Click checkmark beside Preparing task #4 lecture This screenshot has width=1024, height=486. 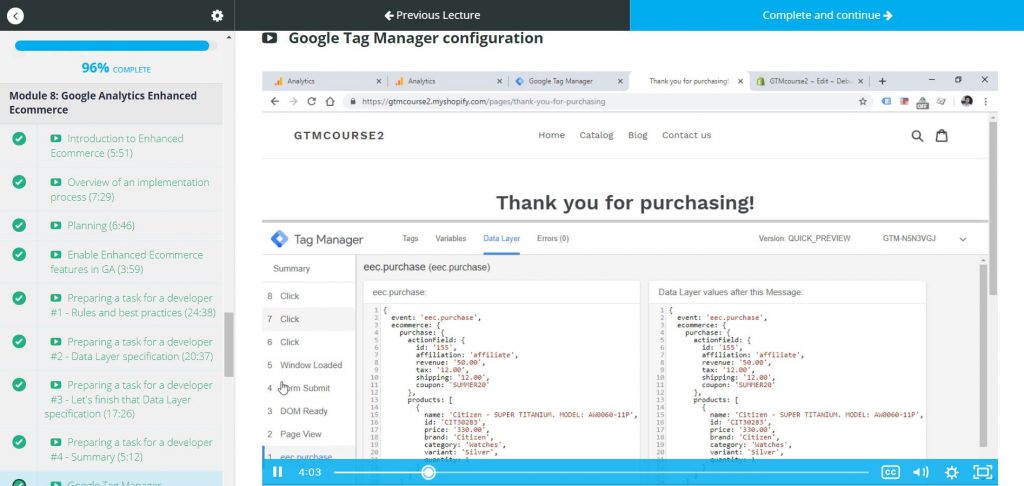(x=20, y=442)
